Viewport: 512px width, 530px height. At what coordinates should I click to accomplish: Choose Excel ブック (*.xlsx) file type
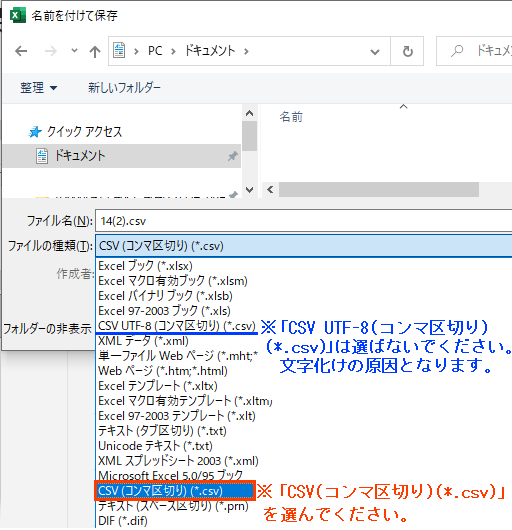[145, 266]
